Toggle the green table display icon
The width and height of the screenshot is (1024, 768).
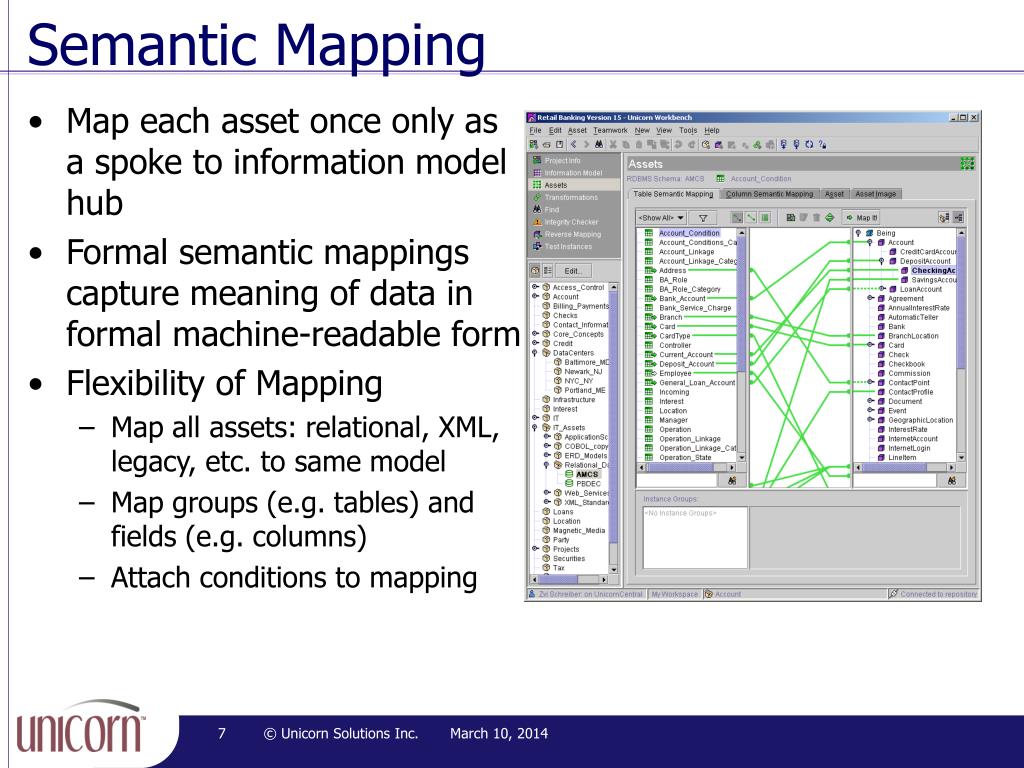point(765,217)
